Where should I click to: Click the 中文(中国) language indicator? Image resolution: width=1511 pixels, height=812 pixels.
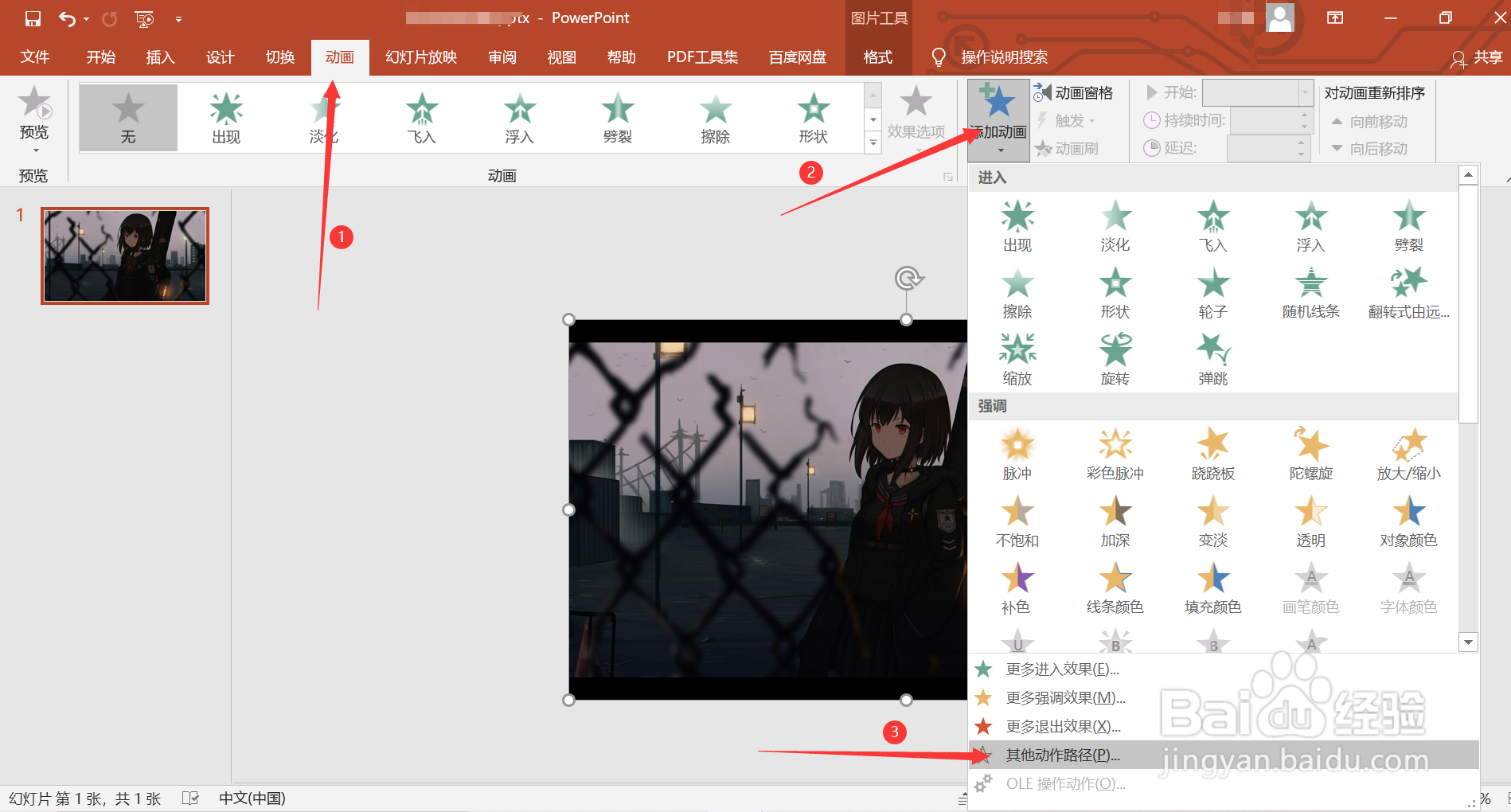click(252, 798)
